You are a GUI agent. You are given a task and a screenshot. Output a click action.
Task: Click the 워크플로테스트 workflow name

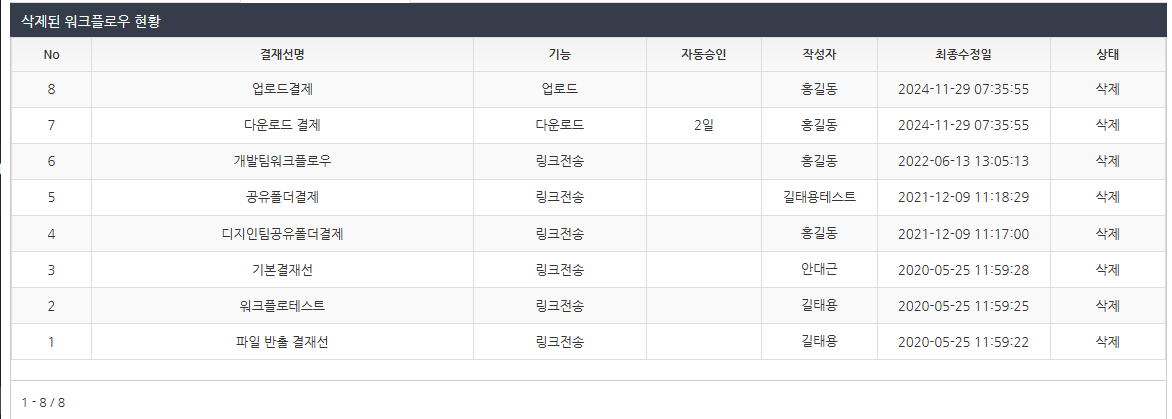click(282, 305)
